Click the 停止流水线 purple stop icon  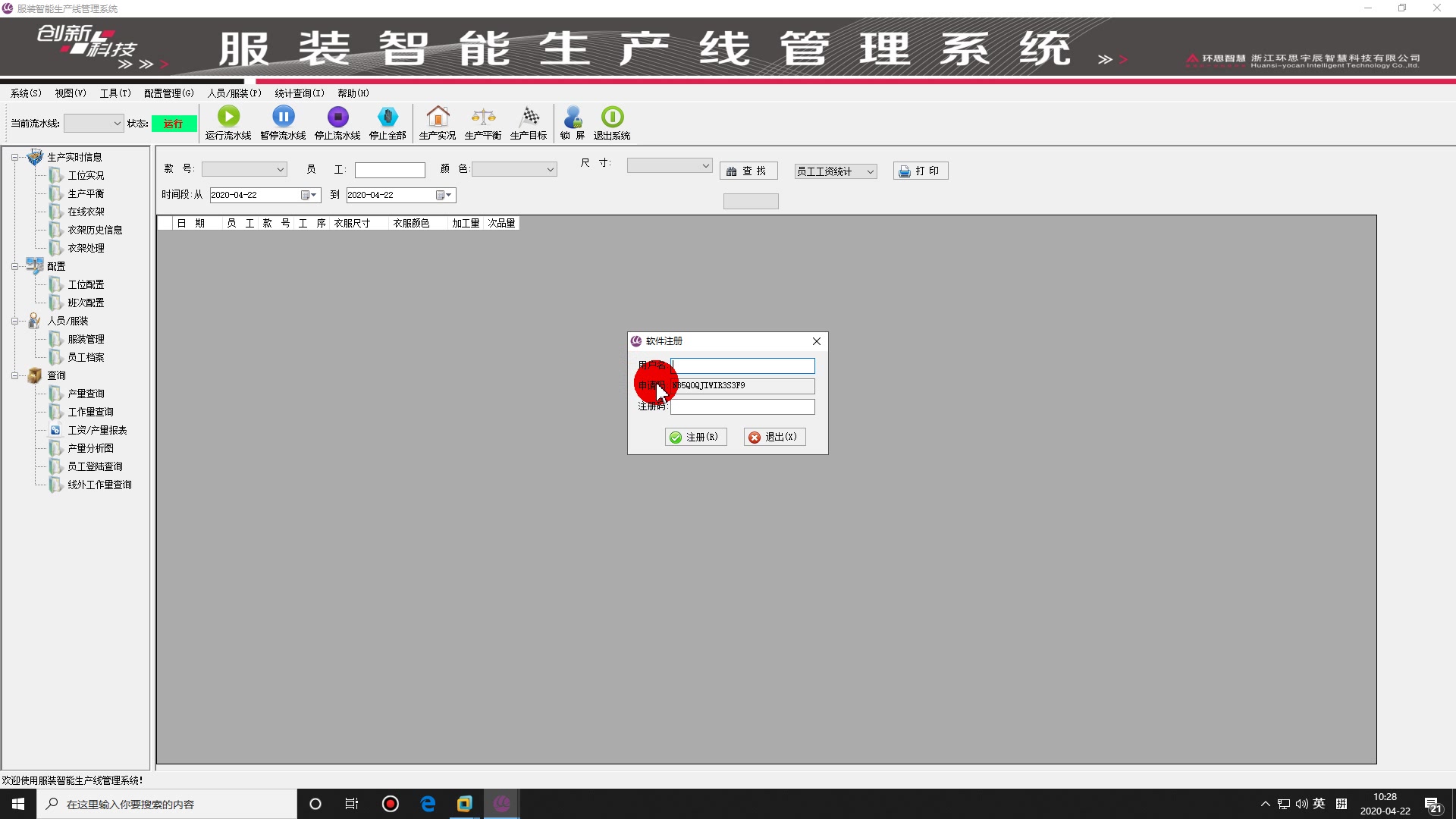coord(337,117)
